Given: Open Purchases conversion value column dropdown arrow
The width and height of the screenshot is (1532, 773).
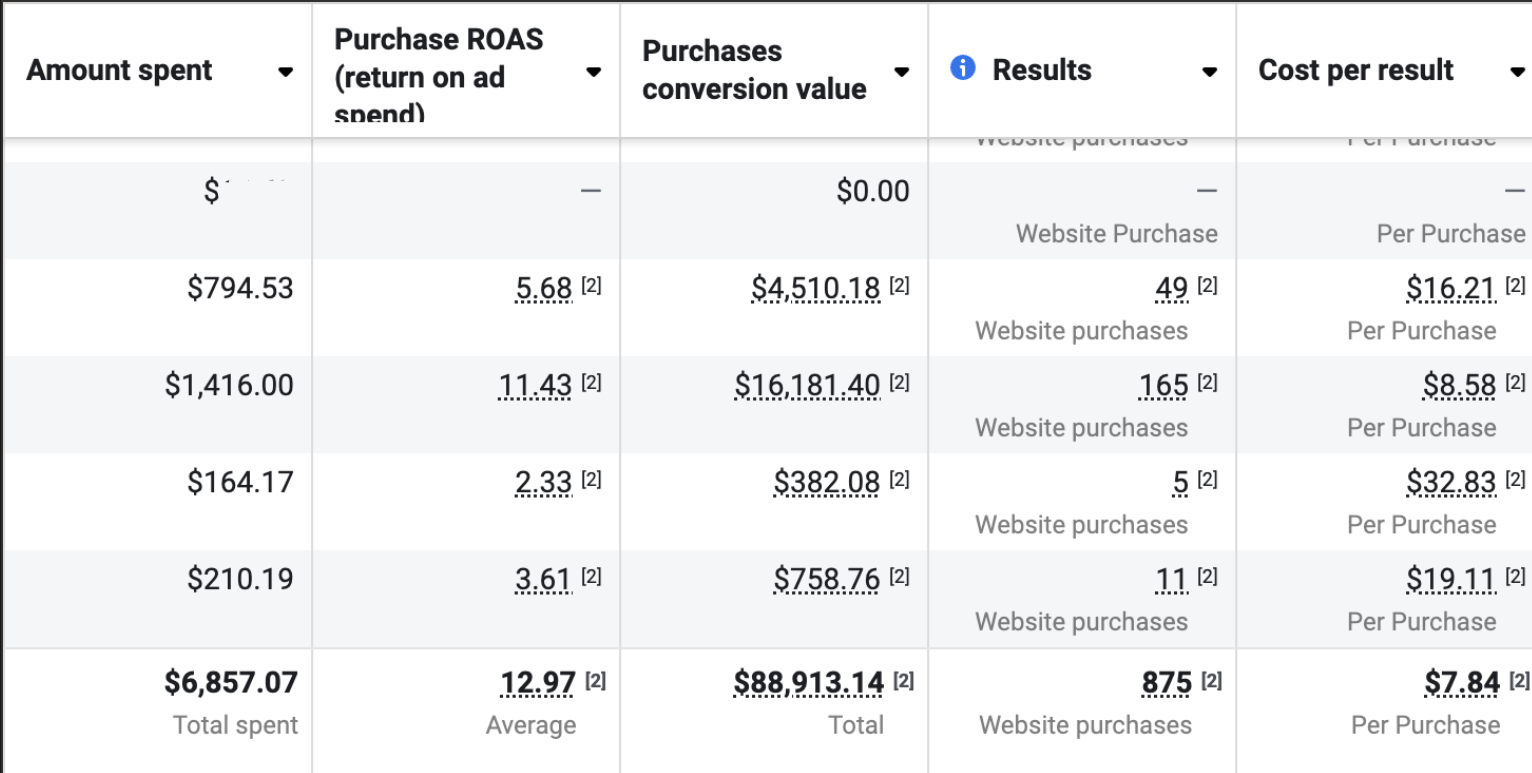Looking at the screenshot, I should pyautogui.click(x=901, y=72).
